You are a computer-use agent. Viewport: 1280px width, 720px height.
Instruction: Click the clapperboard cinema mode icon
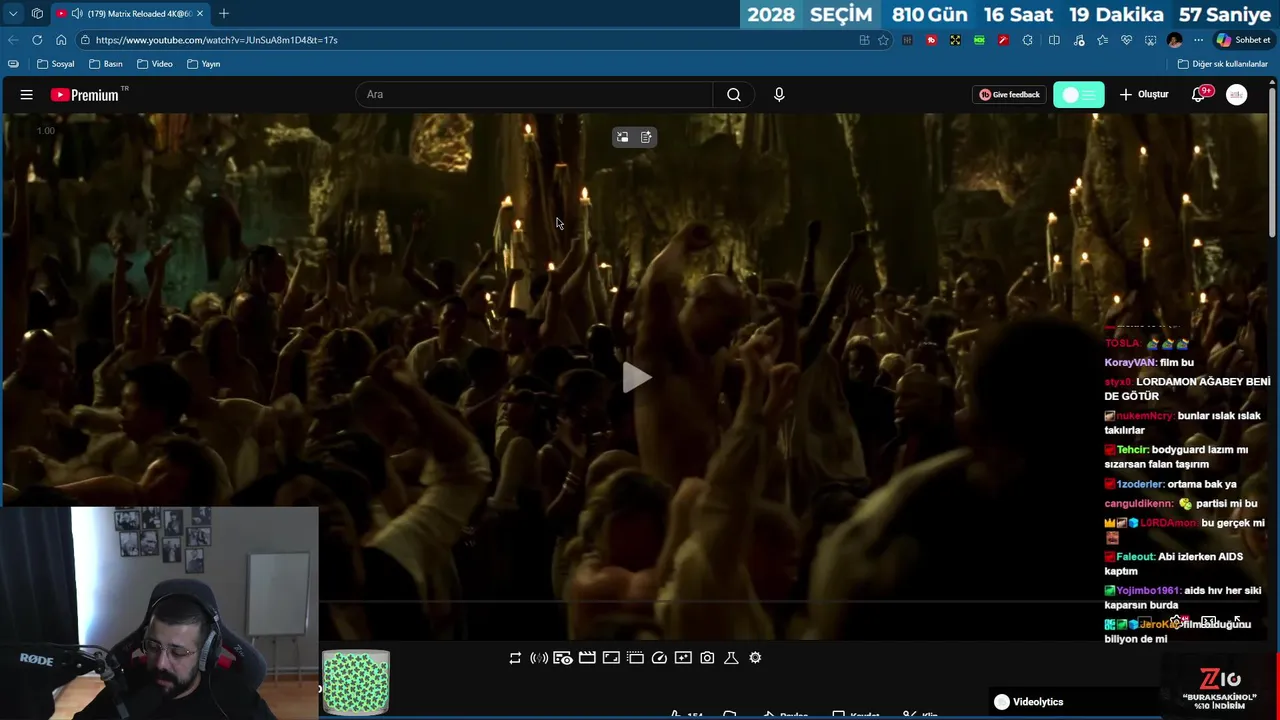tap(587, 657)
